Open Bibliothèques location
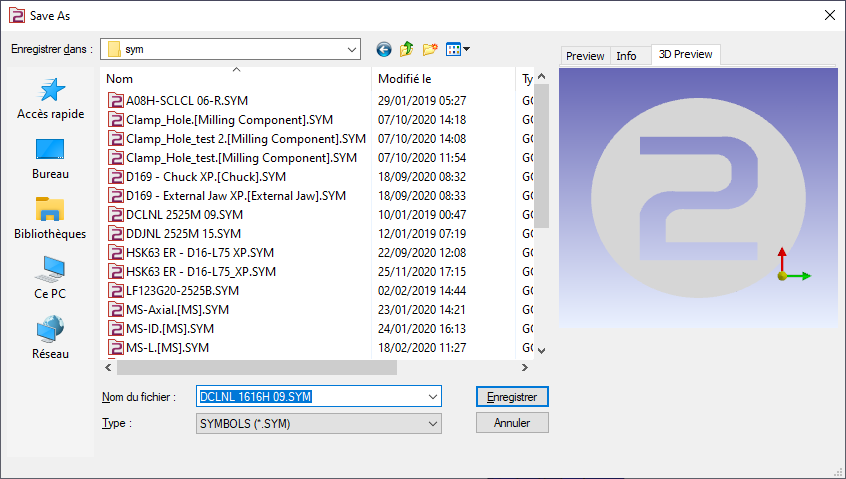The height and width of the screenshot is (479, 846). click(x=51, y=220)
